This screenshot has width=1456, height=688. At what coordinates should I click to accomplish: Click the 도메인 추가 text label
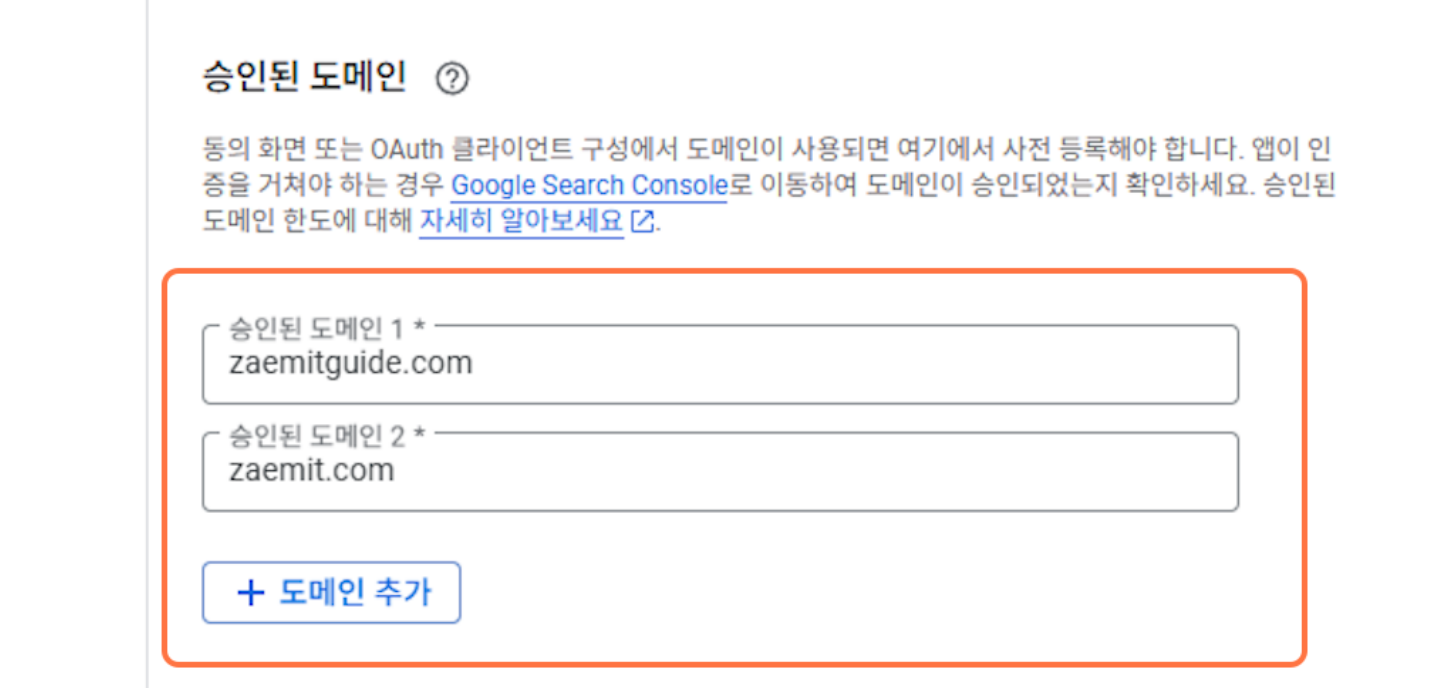(x=355, y=593)
